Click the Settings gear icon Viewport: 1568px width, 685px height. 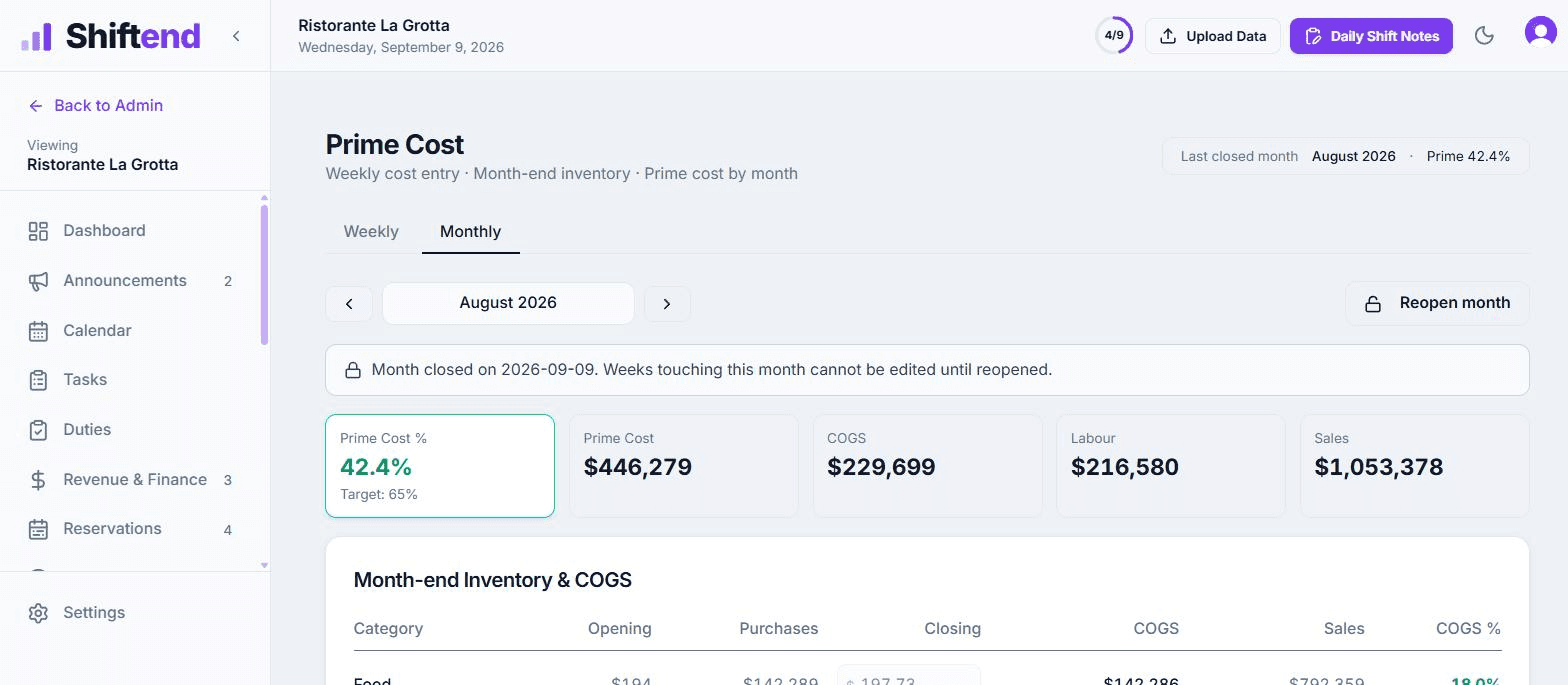[38, 613]
